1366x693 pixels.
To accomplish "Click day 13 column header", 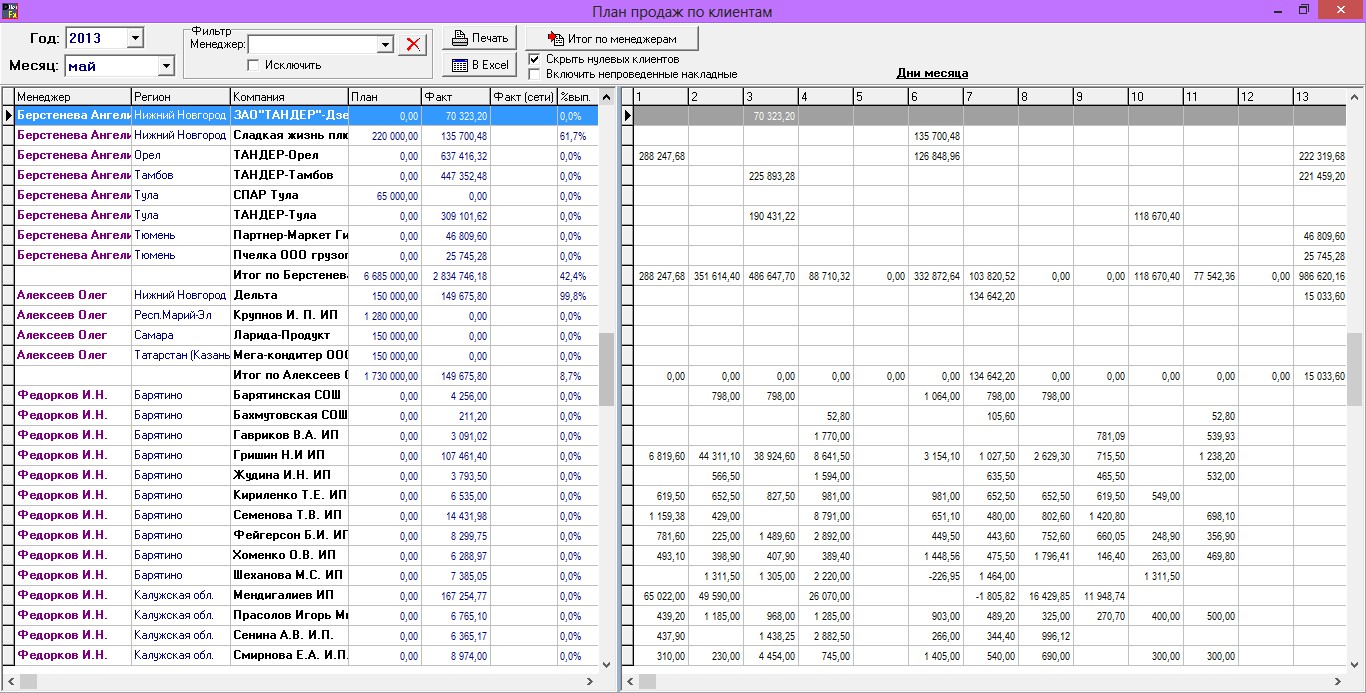I will pos(1320,97).
